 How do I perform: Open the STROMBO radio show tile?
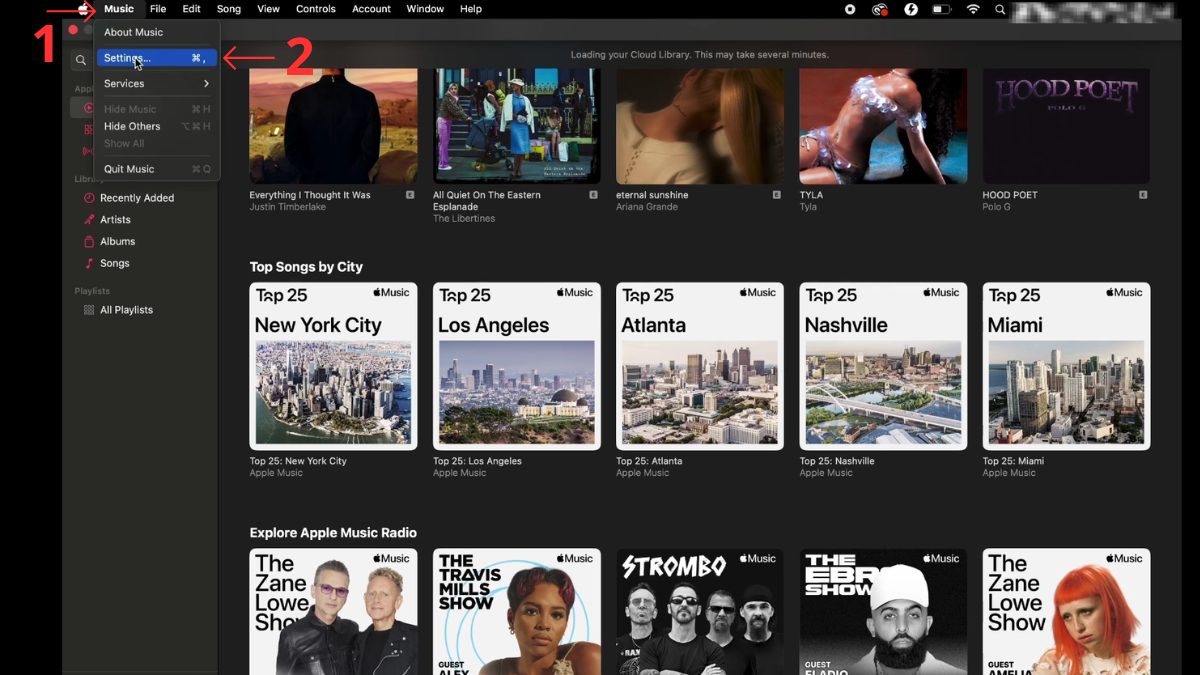pyautogui.click(x=700, y=611)
